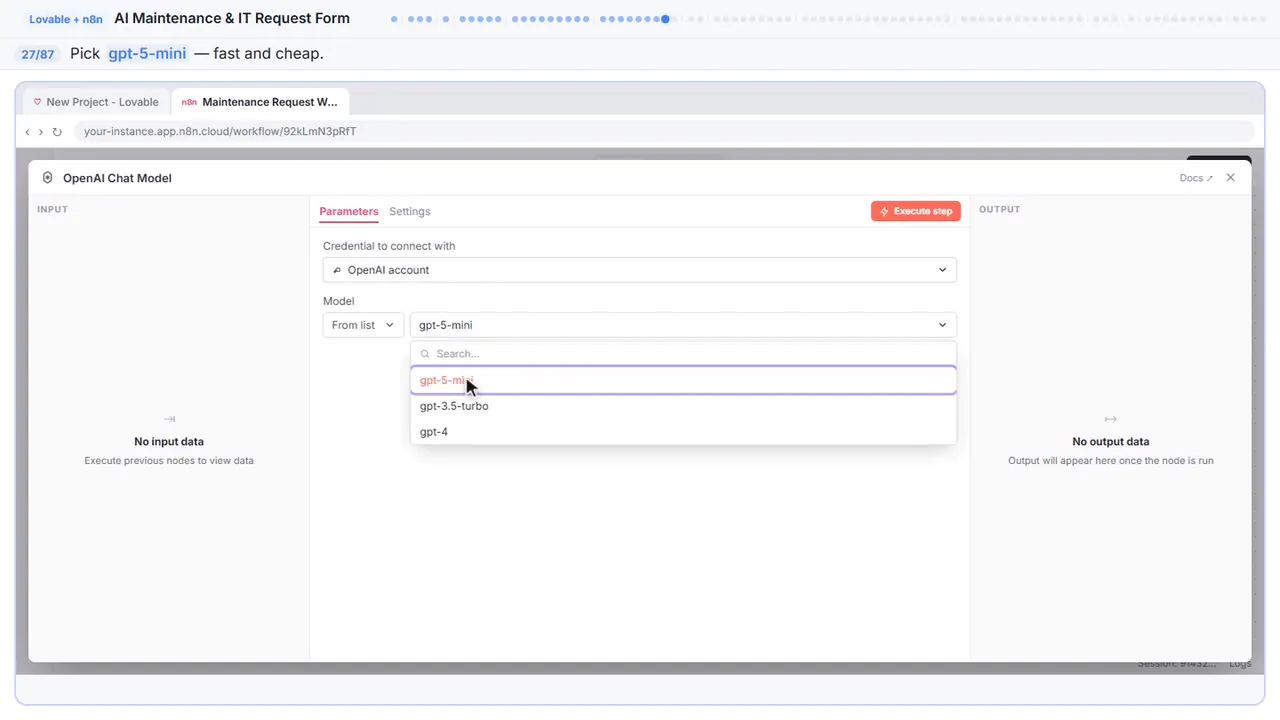
Task: Close the OpenAI Chat Model panel
Action: [x=1231, y=178]
